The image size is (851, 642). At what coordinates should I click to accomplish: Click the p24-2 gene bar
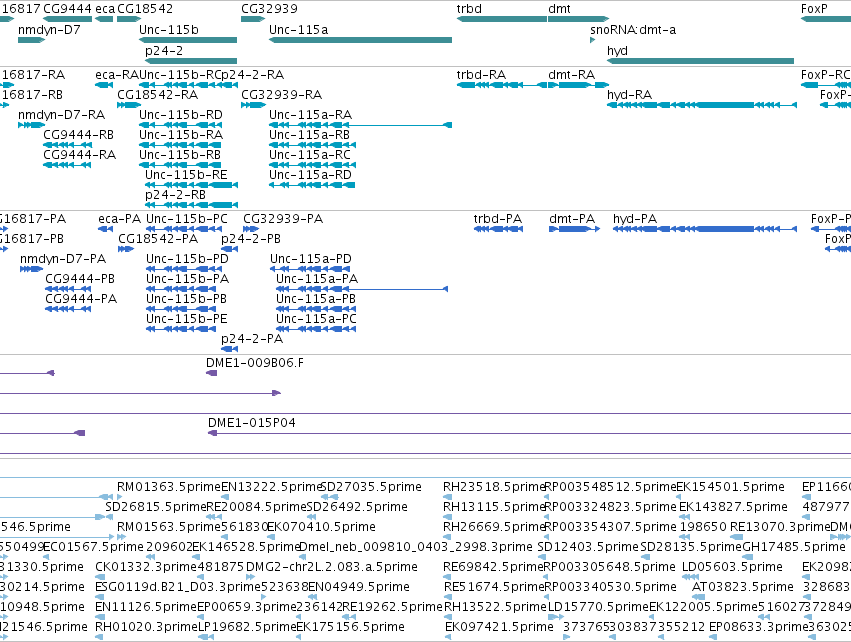(191, 61)
